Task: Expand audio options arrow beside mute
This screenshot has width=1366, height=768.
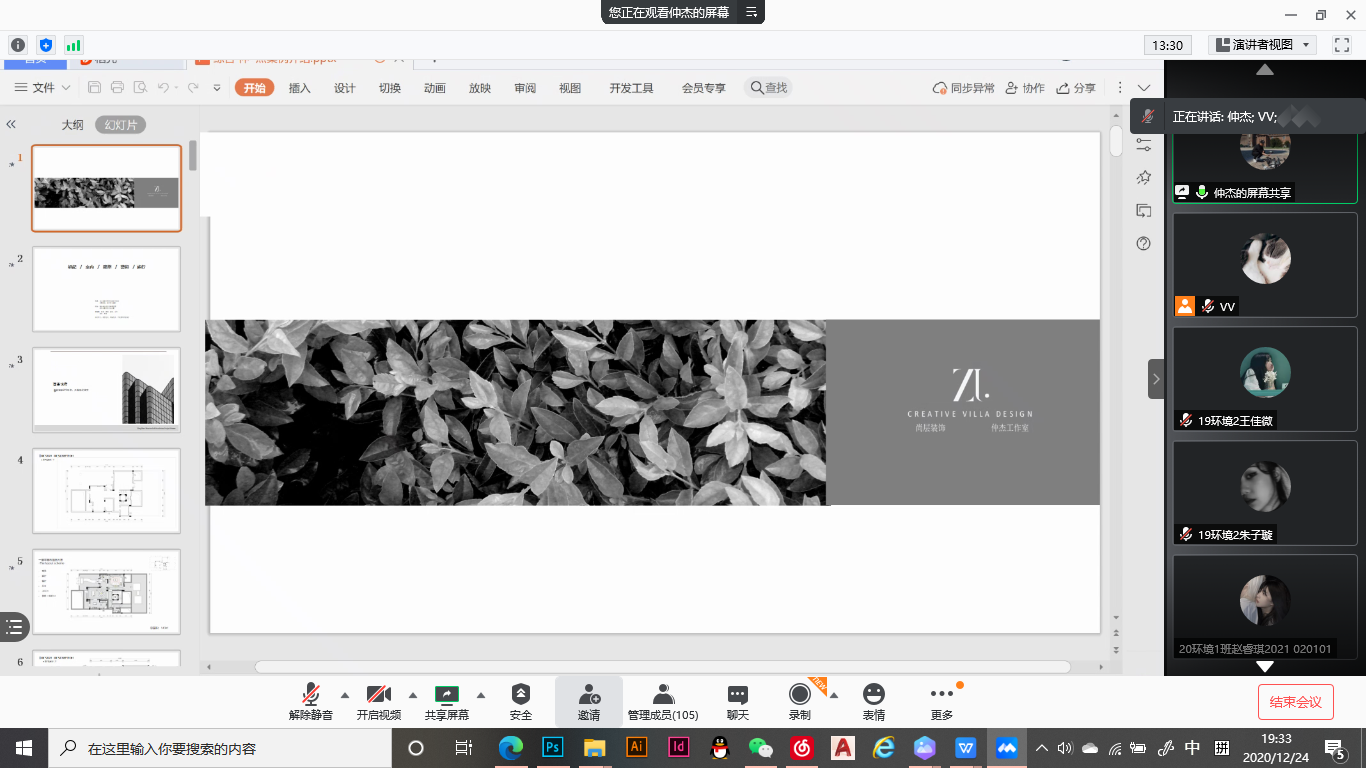Action: [345, 695]
